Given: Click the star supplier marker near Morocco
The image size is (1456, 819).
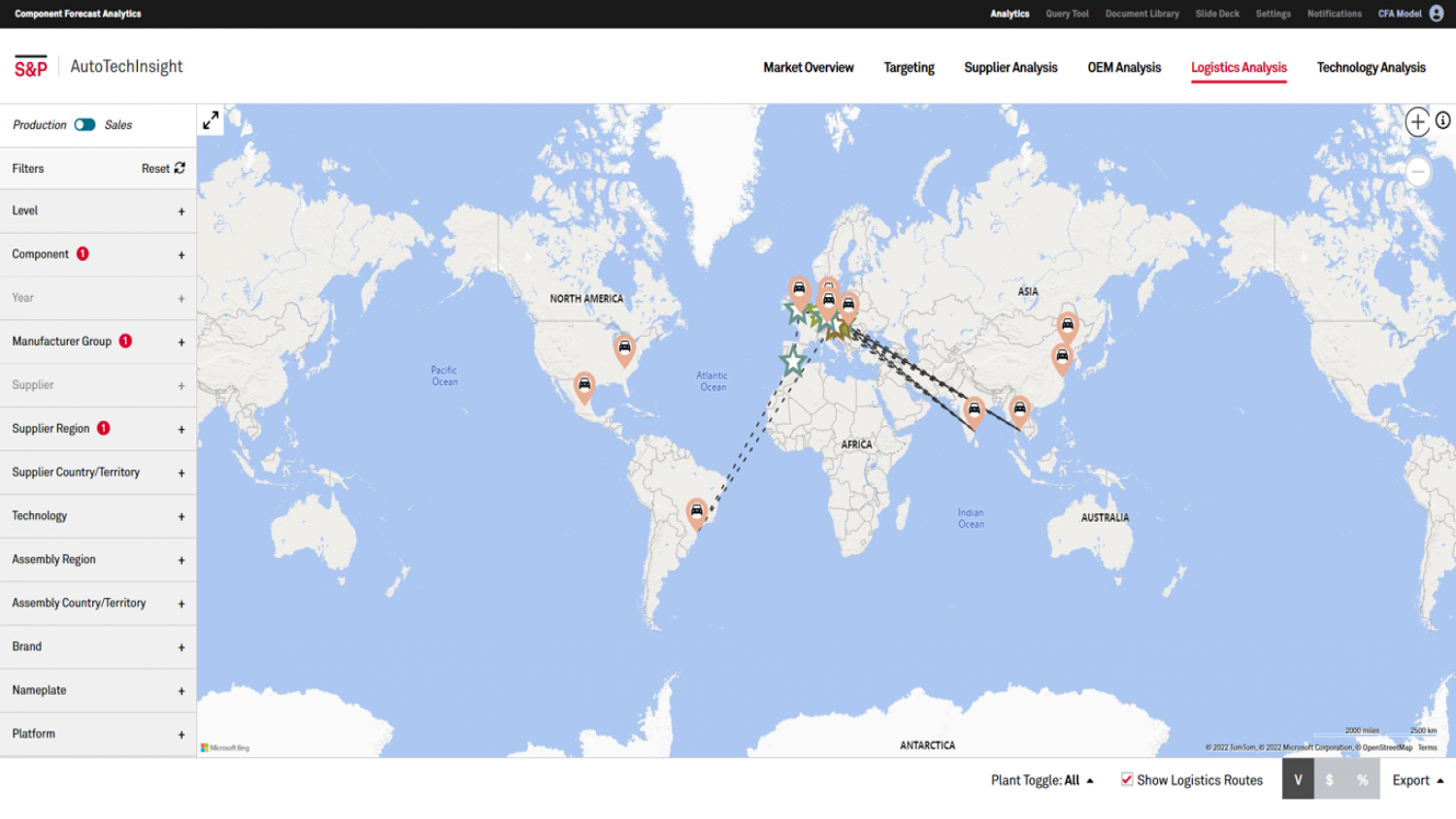Looking at the screenshot, I should (x=793, y=361).
